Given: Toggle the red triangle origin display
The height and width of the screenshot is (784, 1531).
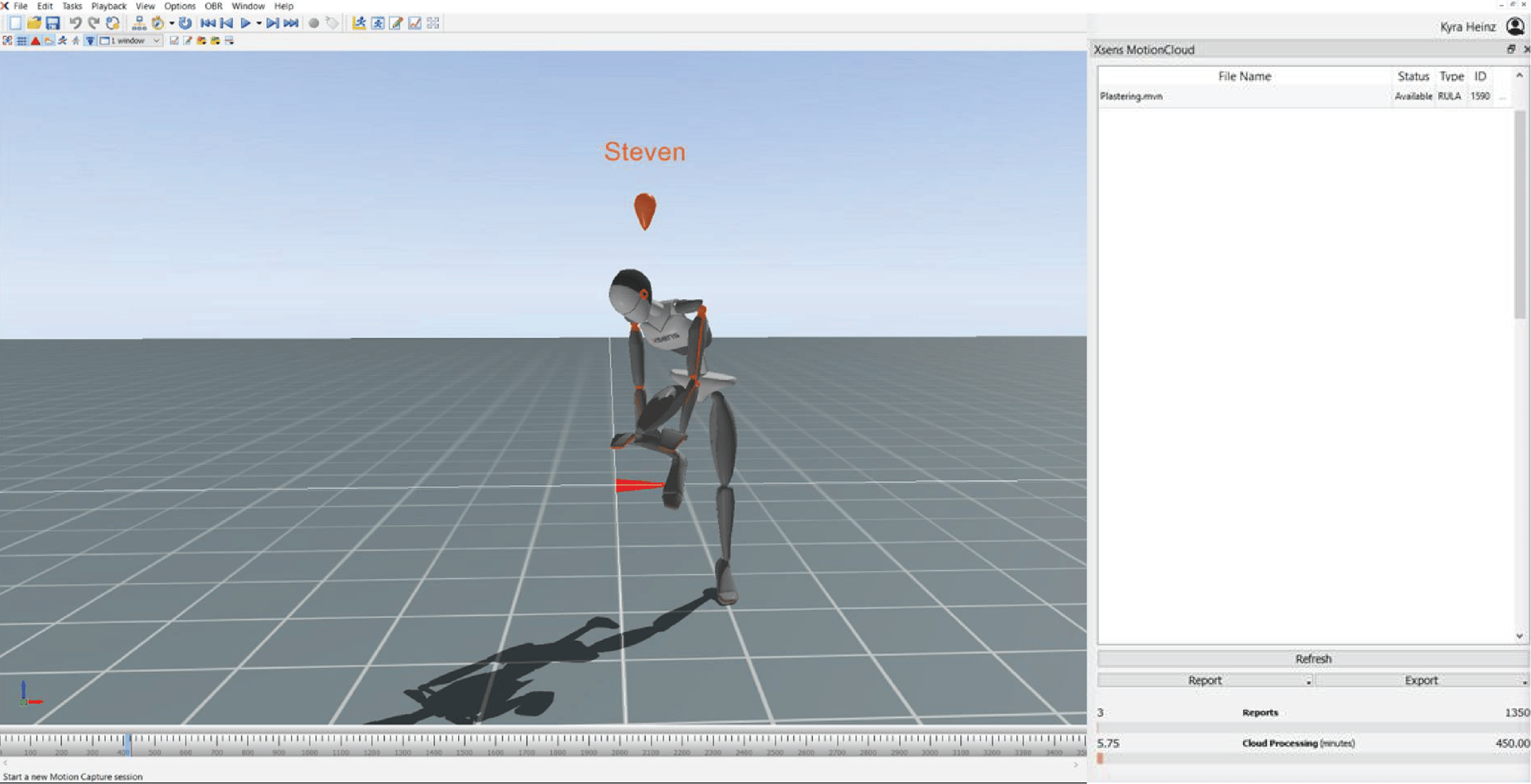Looking at the screenshot, I should tap(35, 41).
